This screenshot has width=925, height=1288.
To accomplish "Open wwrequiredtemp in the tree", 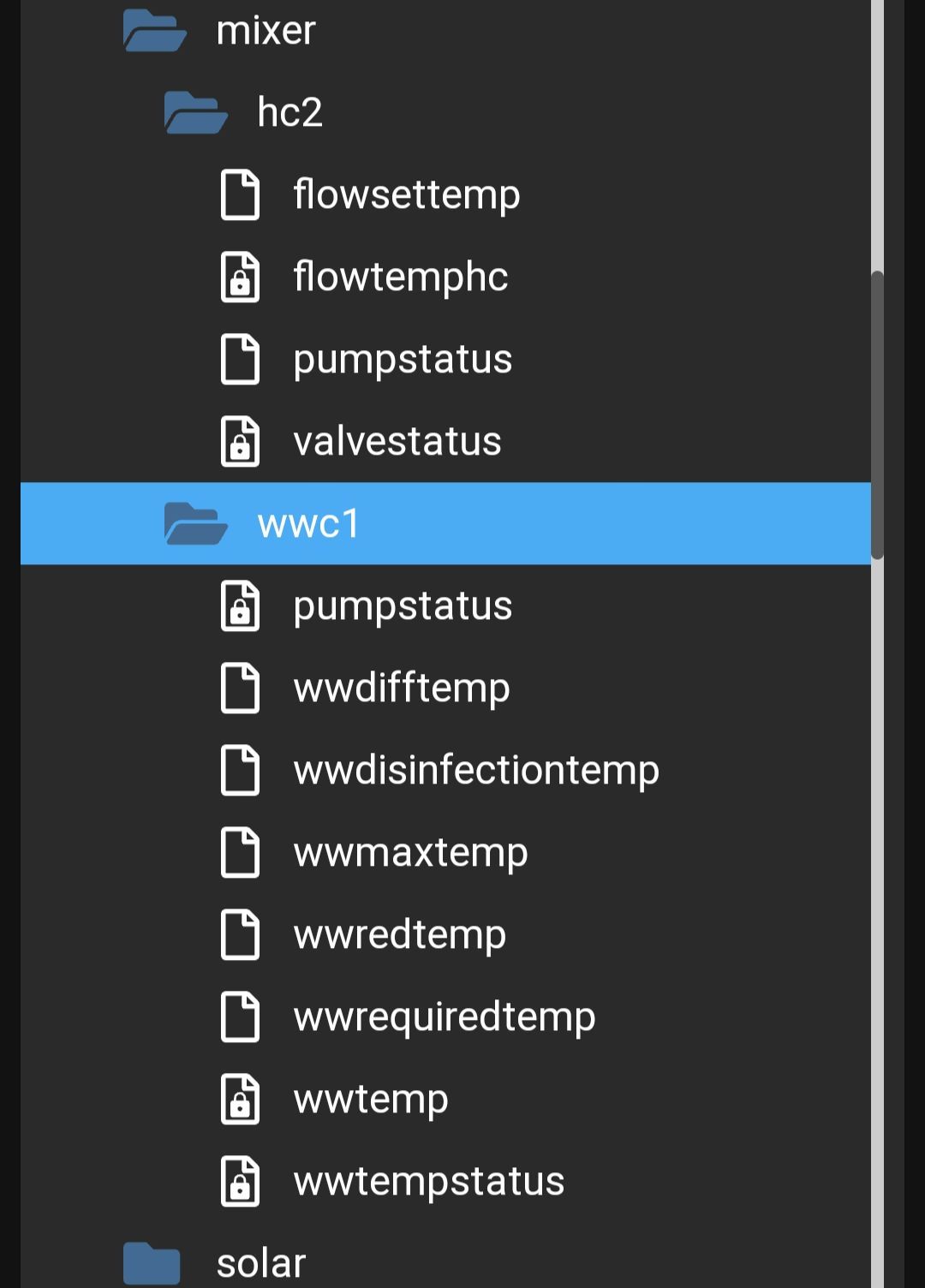I will coord(444,1017).
